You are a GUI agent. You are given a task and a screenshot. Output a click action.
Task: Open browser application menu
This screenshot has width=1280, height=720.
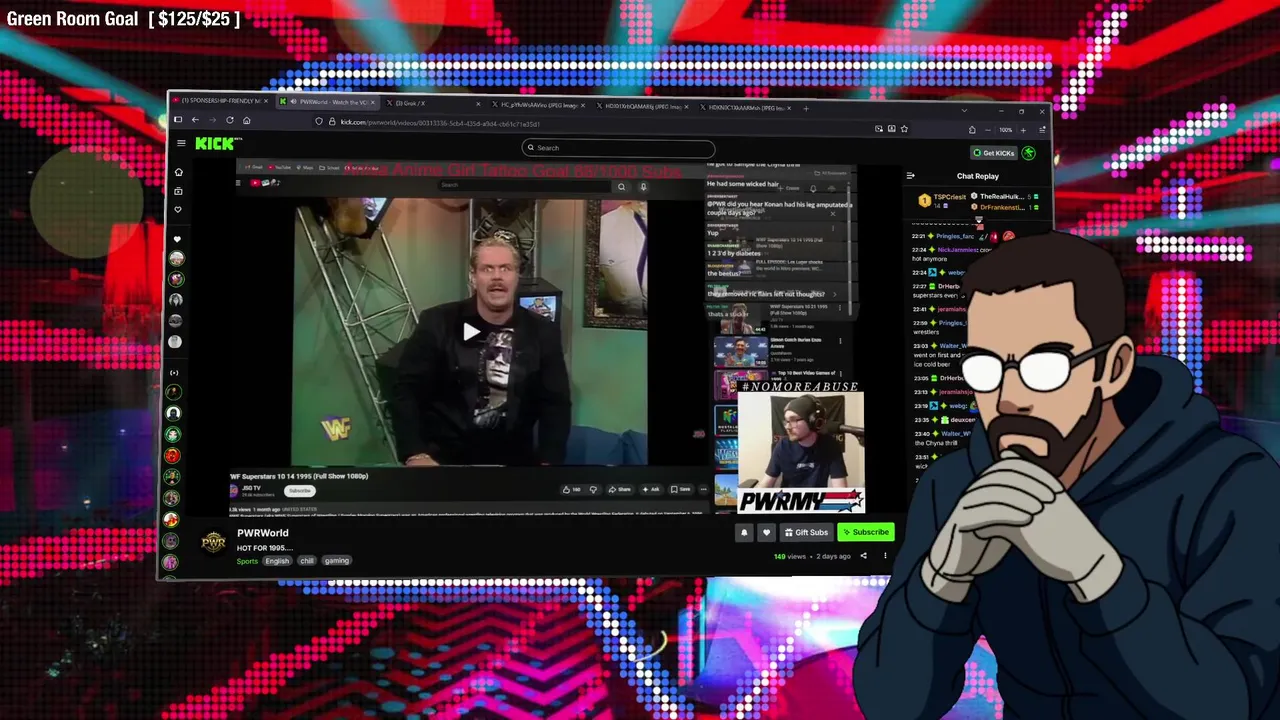[1042, 130]
